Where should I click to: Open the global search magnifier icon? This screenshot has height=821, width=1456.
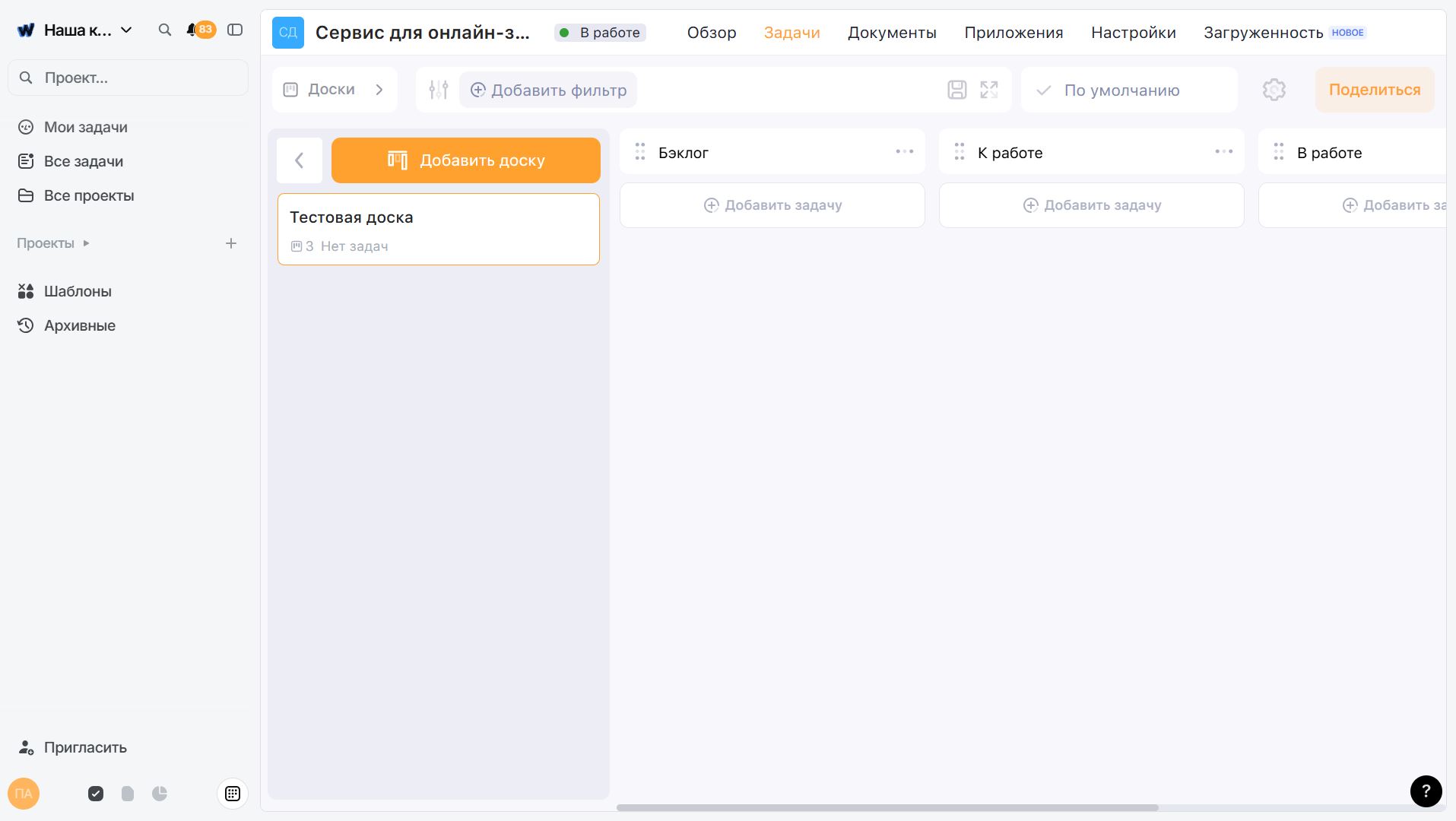164,30
